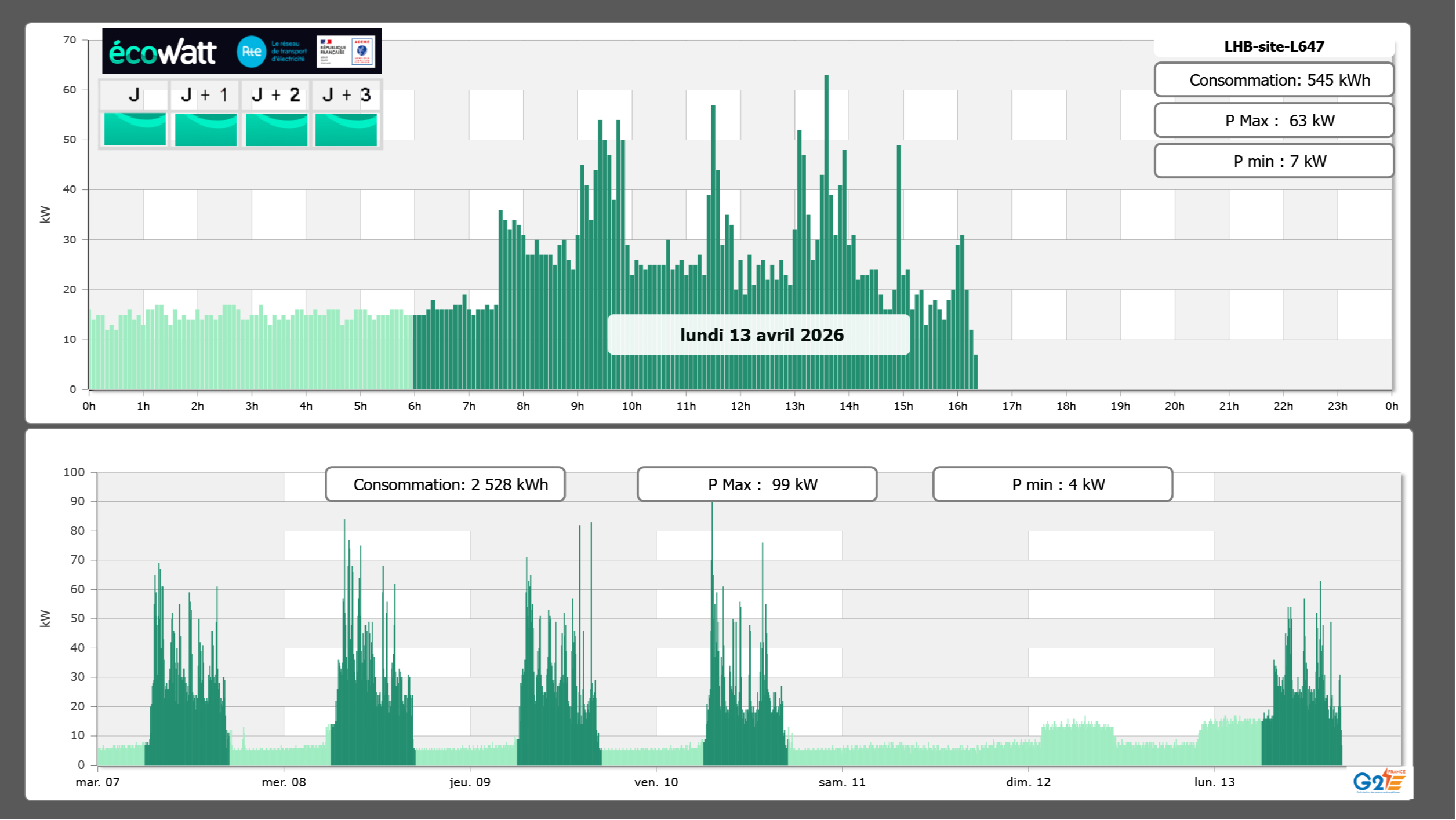Click the République Française ADEME logo
This screenshot has height=820, width=1456.
(346, 52)
